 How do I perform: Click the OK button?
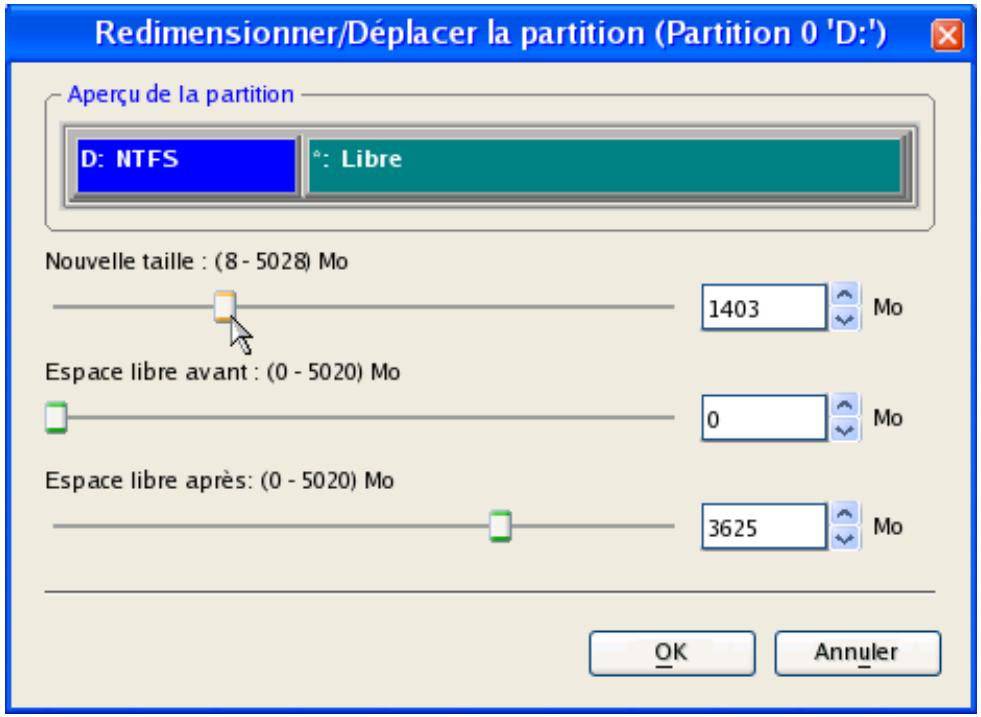[x=672, y=653]
